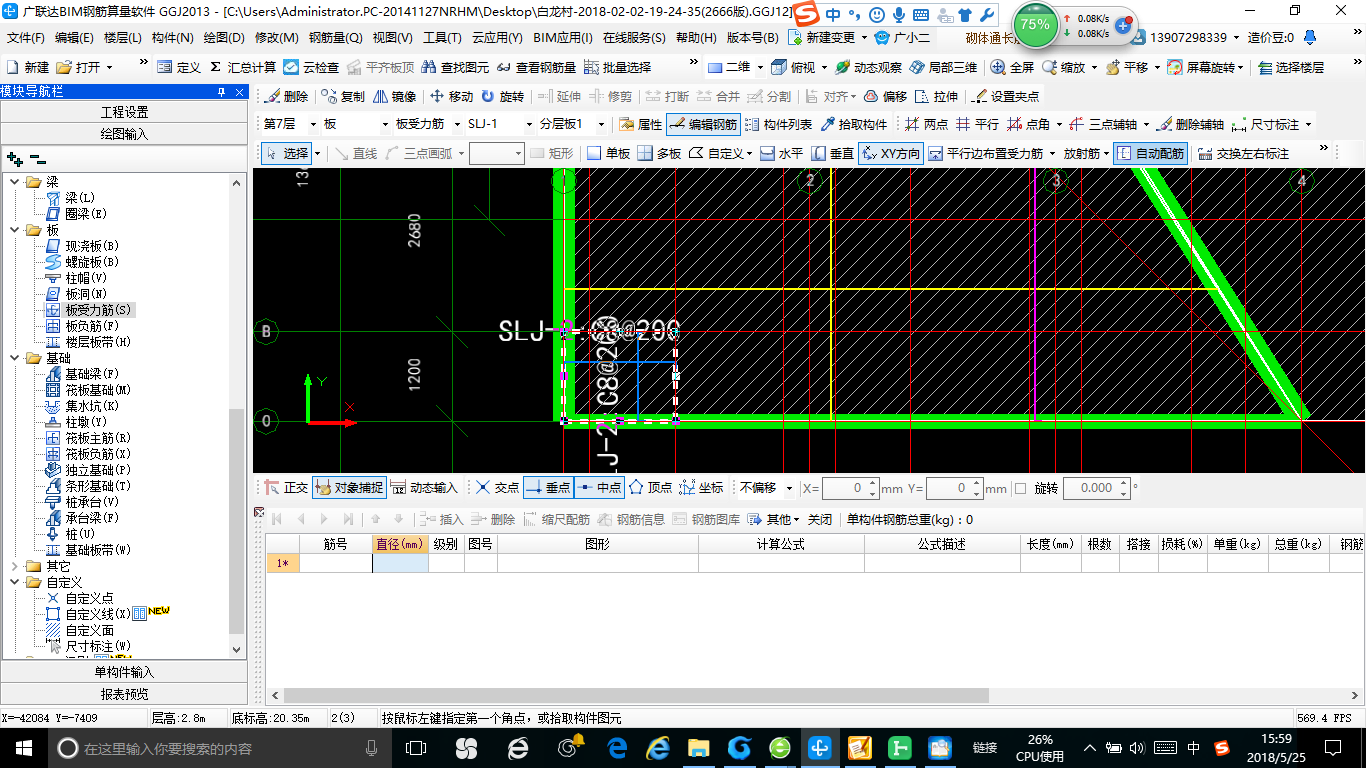
Task: Open the 属性 properties panel
Action: point(641,125)
